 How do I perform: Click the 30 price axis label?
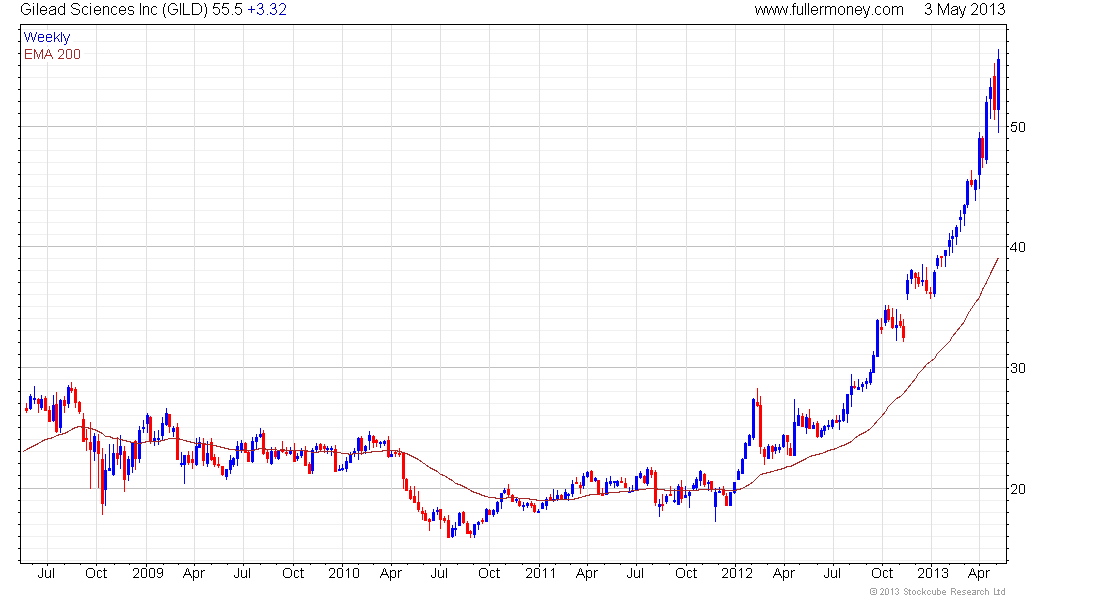[x=1017, y=368]
